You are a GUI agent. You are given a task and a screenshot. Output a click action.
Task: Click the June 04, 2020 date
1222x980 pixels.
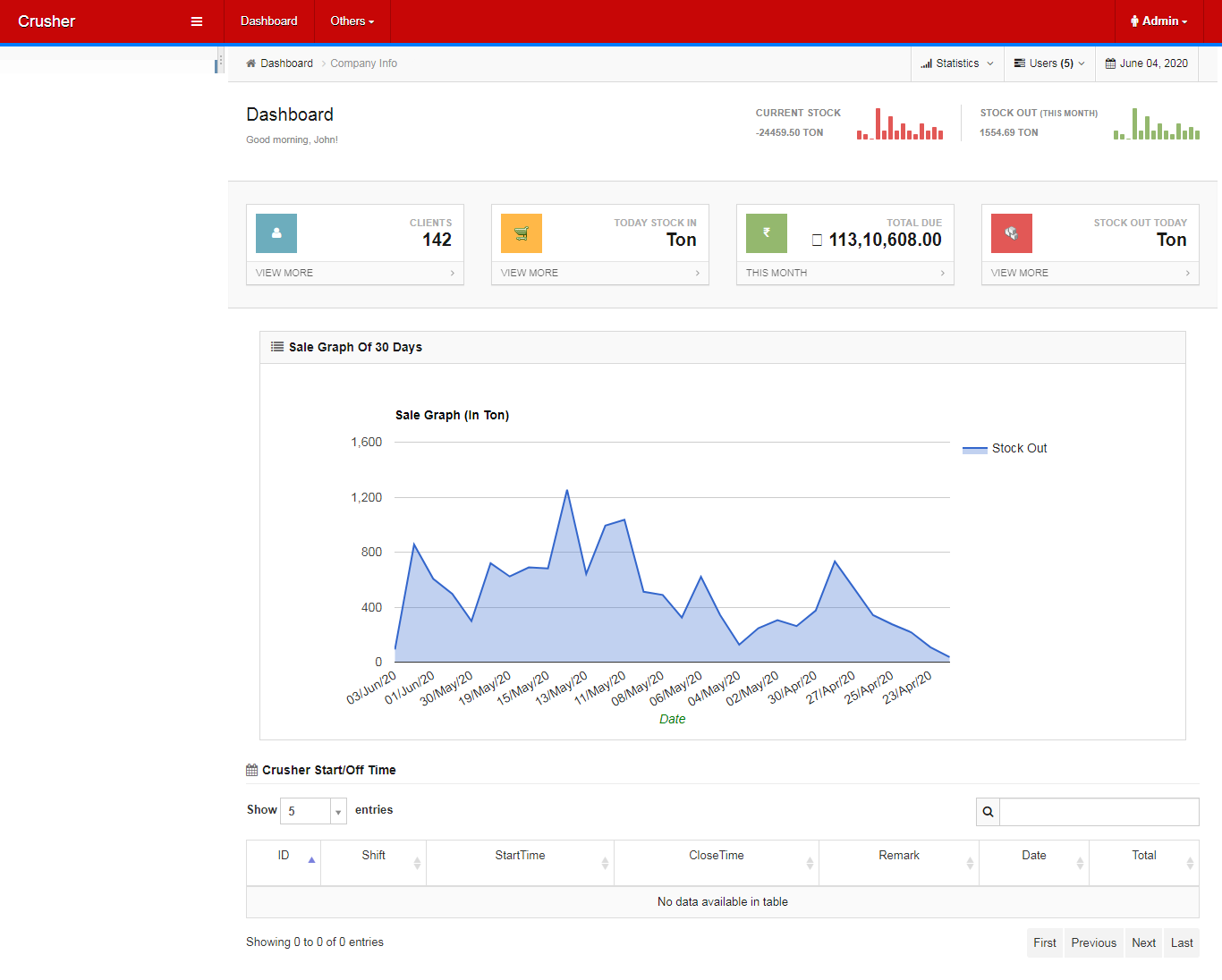click(x=1154, y=63)
